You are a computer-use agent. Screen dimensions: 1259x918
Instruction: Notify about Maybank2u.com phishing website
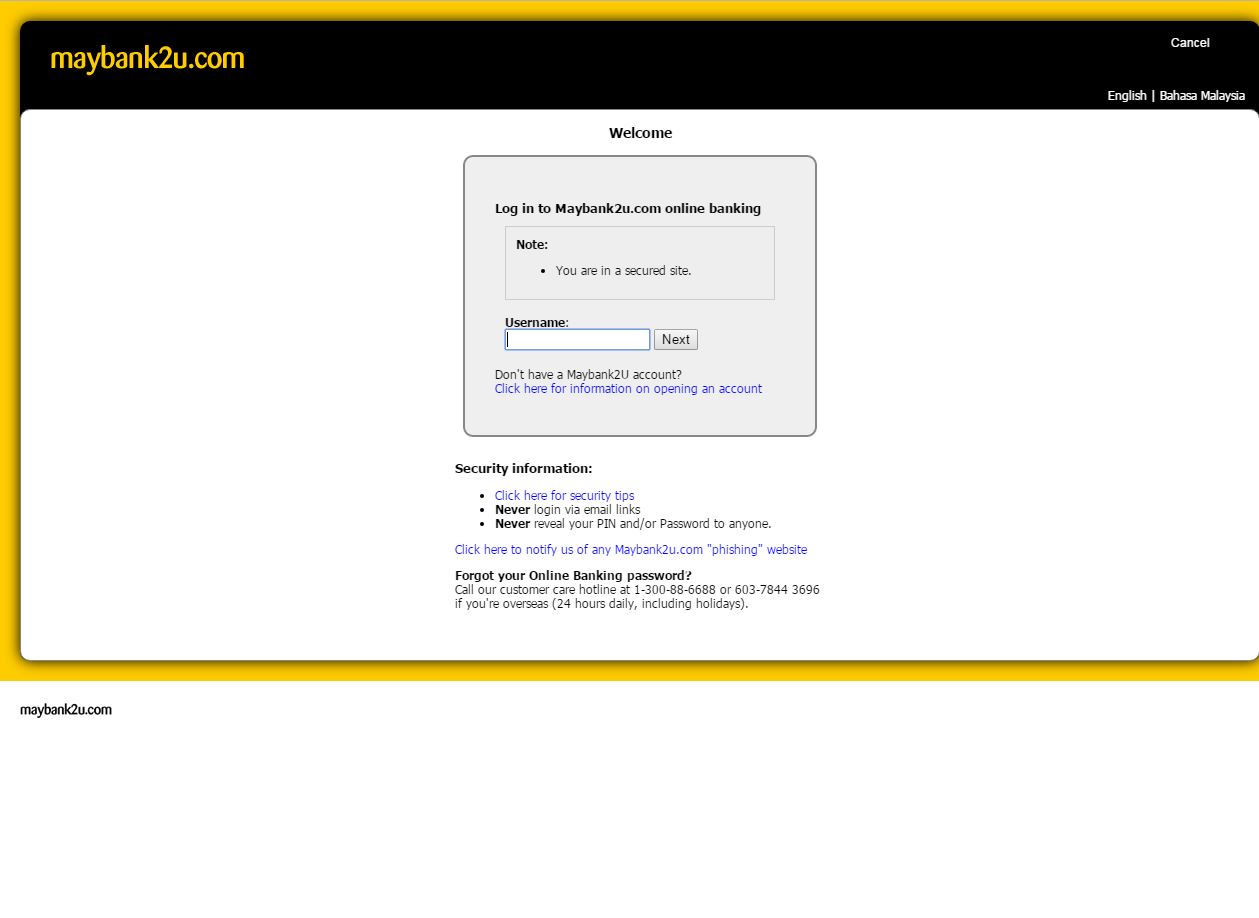tap(631, 550)
